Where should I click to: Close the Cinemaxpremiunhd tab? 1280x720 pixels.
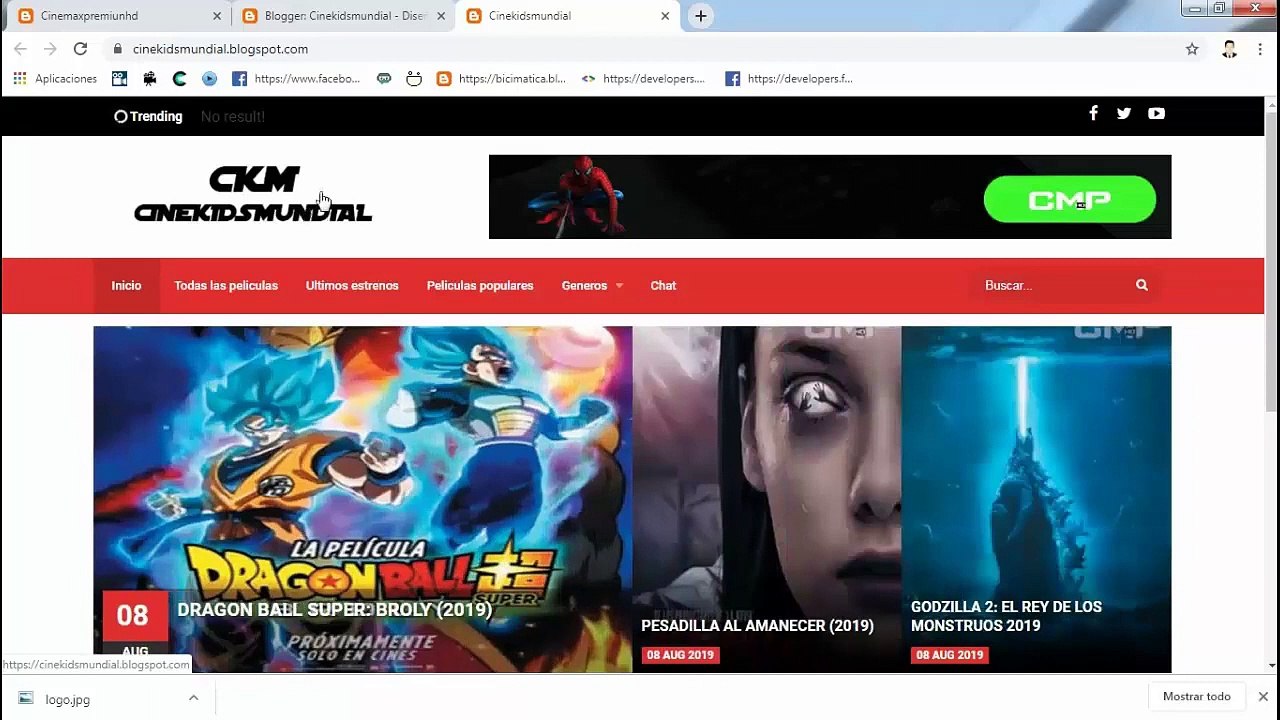coord(217,16)
